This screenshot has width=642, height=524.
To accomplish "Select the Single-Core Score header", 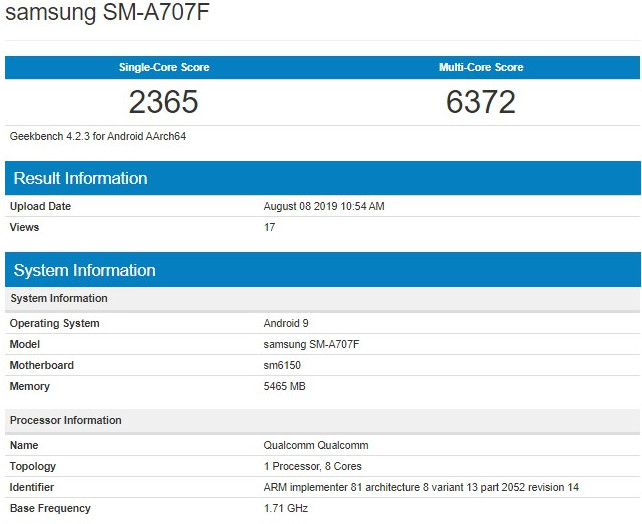I will tap(164, 67).
